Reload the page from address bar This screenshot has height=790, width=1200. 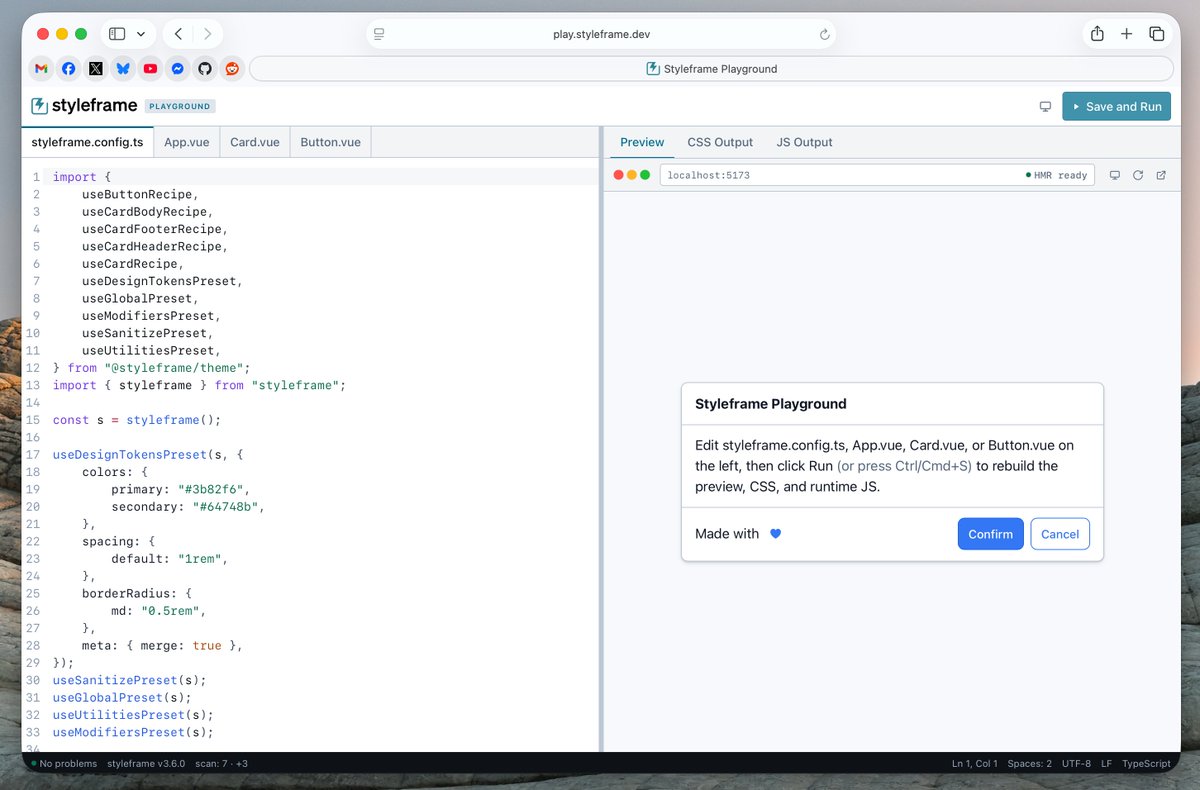pos(825,34)
